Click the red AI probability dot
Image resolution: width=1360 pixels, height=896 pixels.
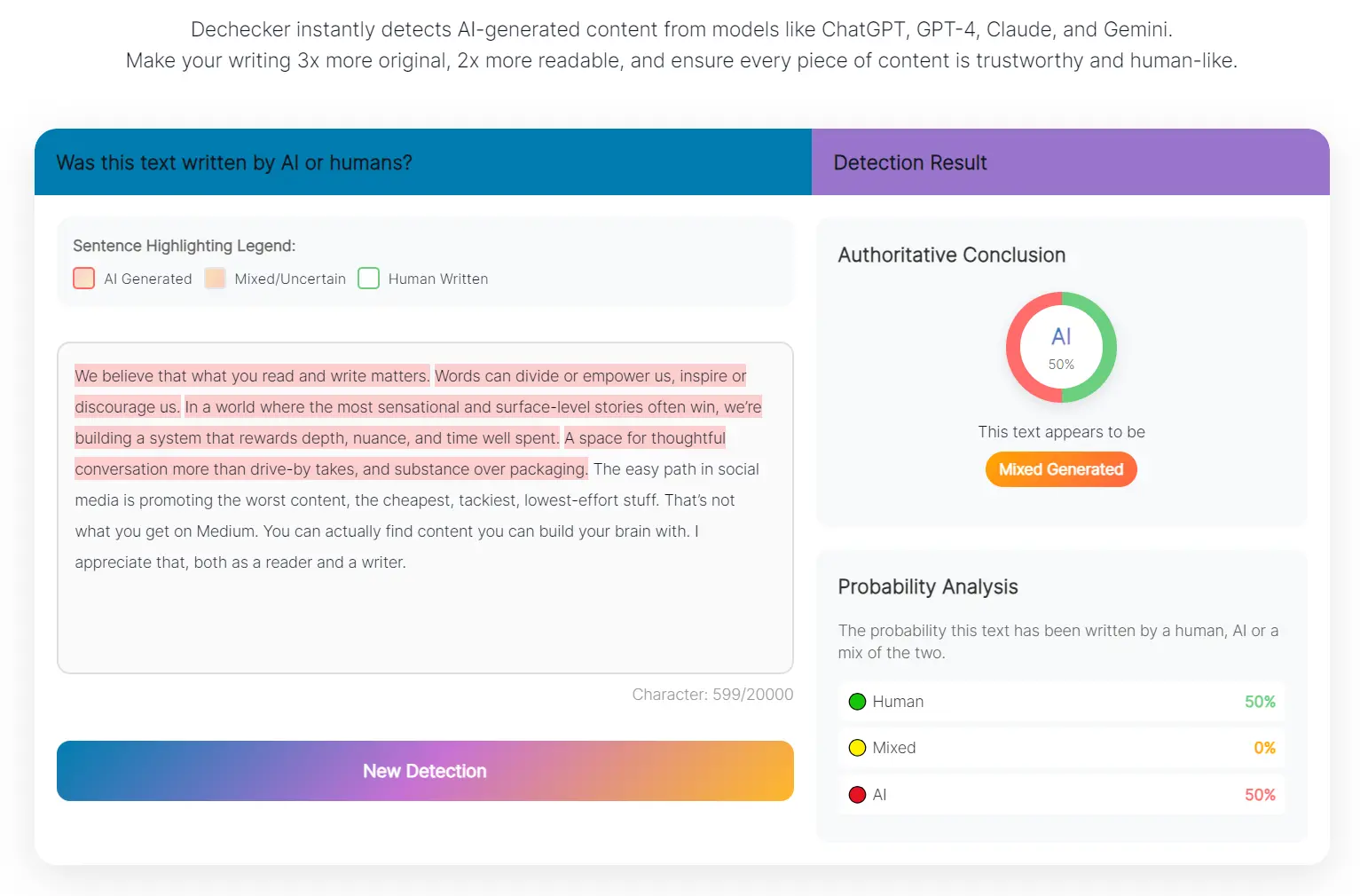[857, 794]
